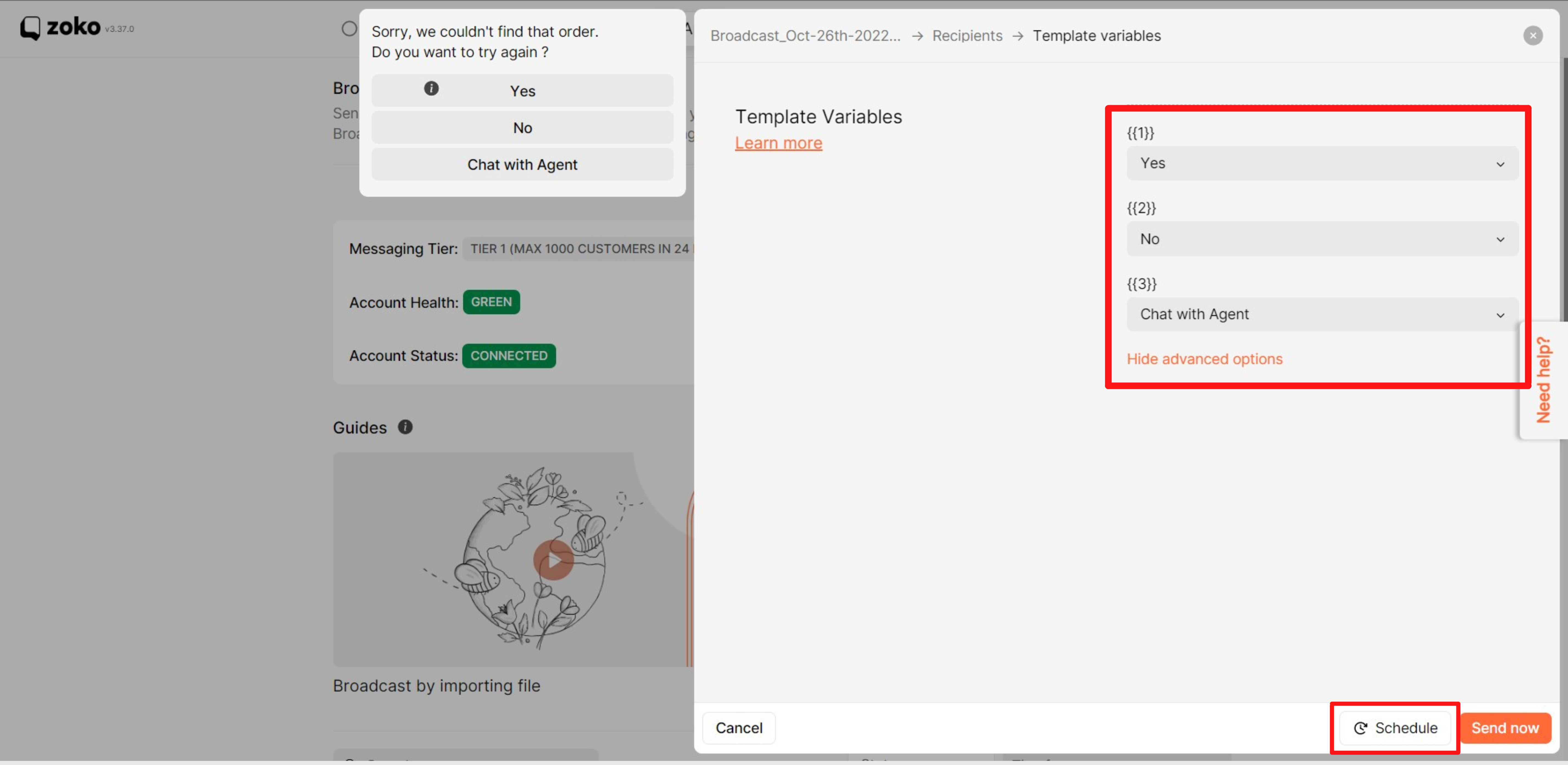Screen dimensions: 1568x765
Task: Open the {{1}} dropdown showing Yes
Action: pos(1322,163)
